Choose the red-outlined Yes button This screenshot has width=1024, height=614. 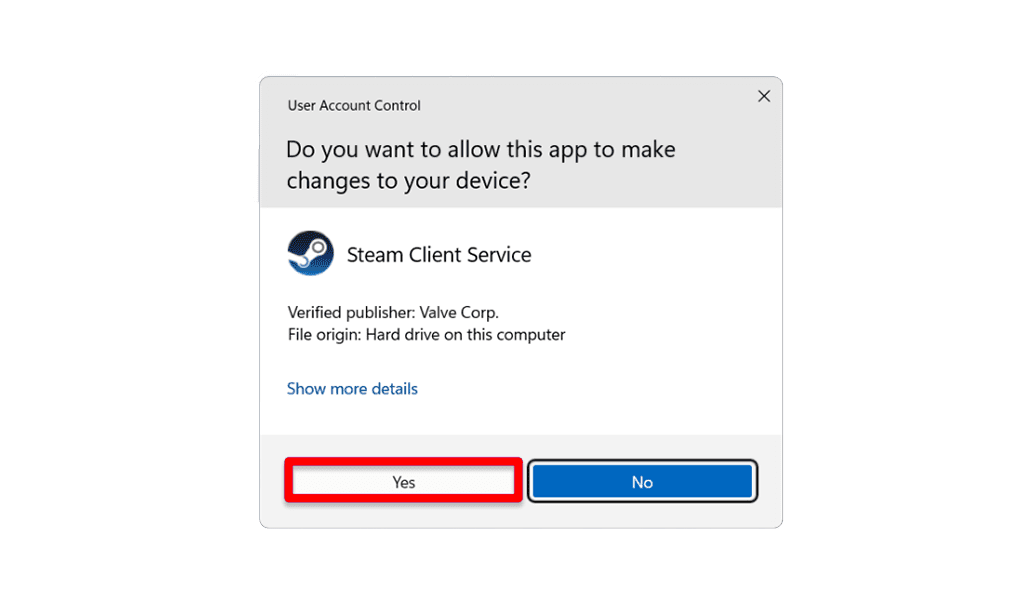404,481
